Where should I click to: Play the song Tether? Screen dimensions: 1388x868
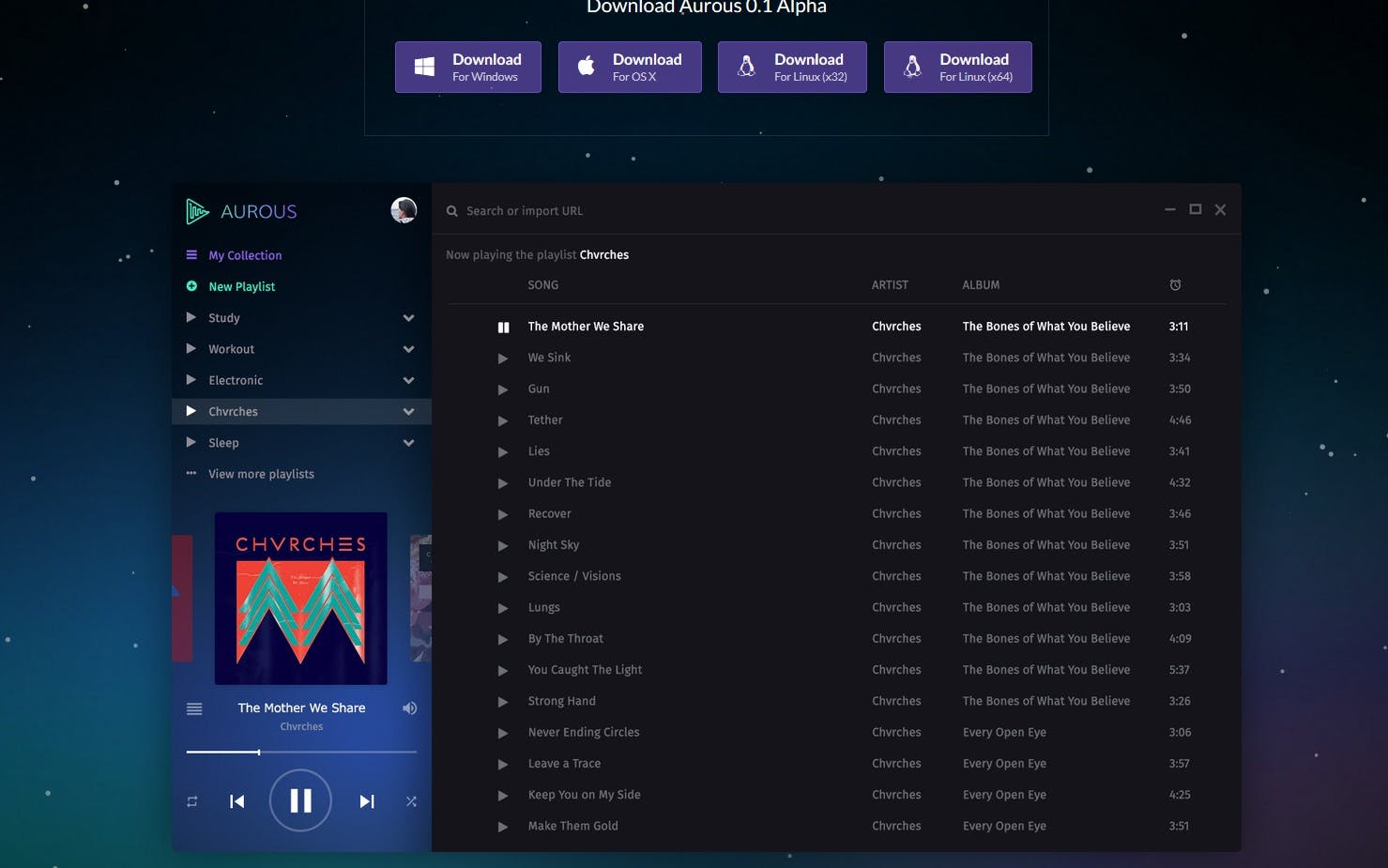[x=503, y=420]
